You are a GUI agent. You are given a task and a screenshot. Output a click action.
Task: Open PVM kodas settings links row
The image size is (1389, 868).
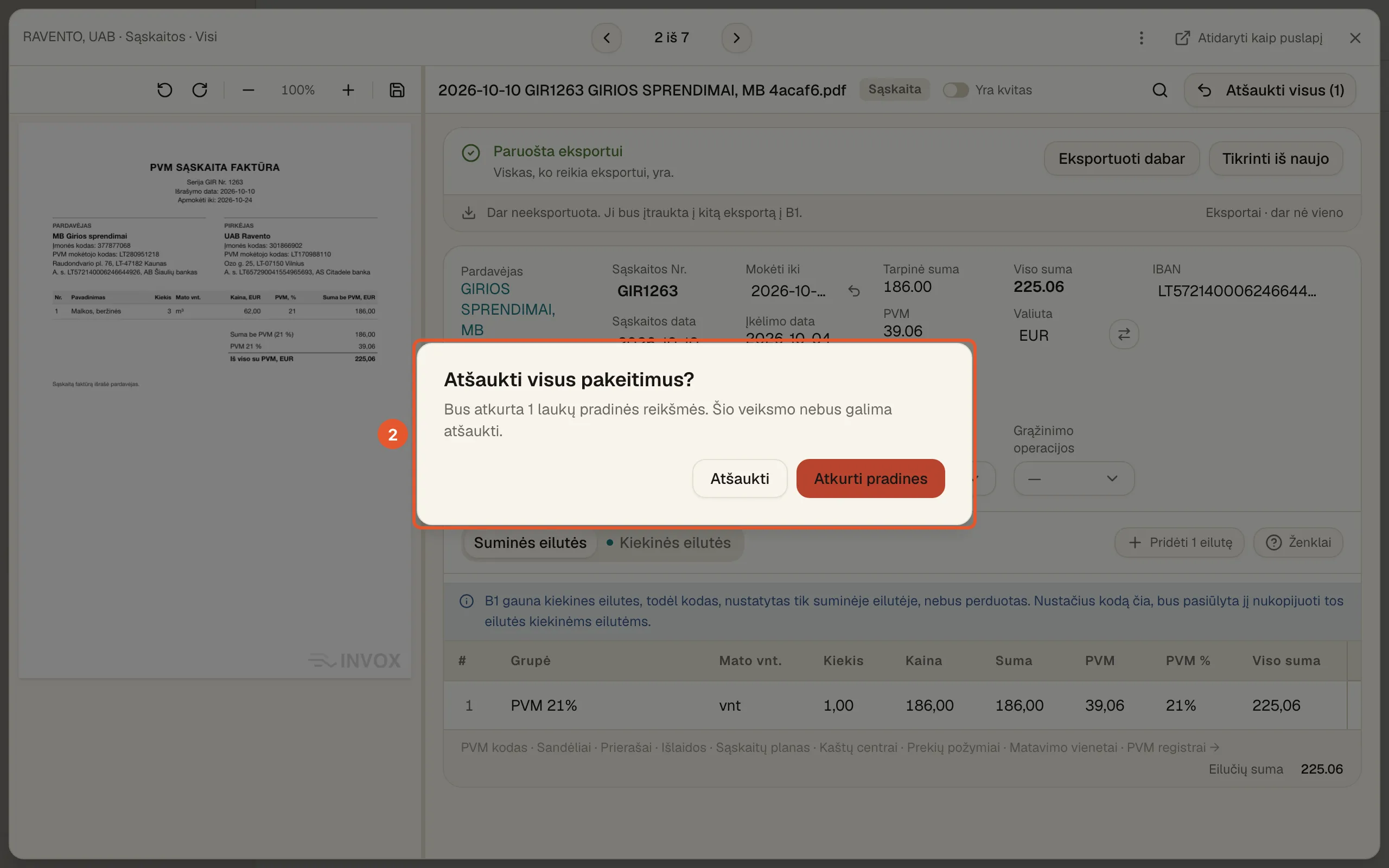pos(840,748)
